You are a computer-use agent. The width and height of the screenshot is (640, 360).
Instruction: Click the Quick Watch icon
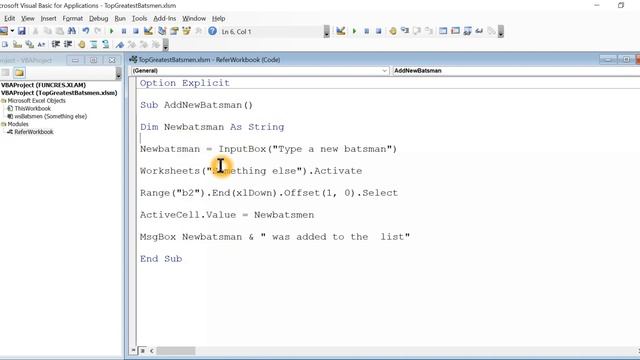click(x=480, y=31)
